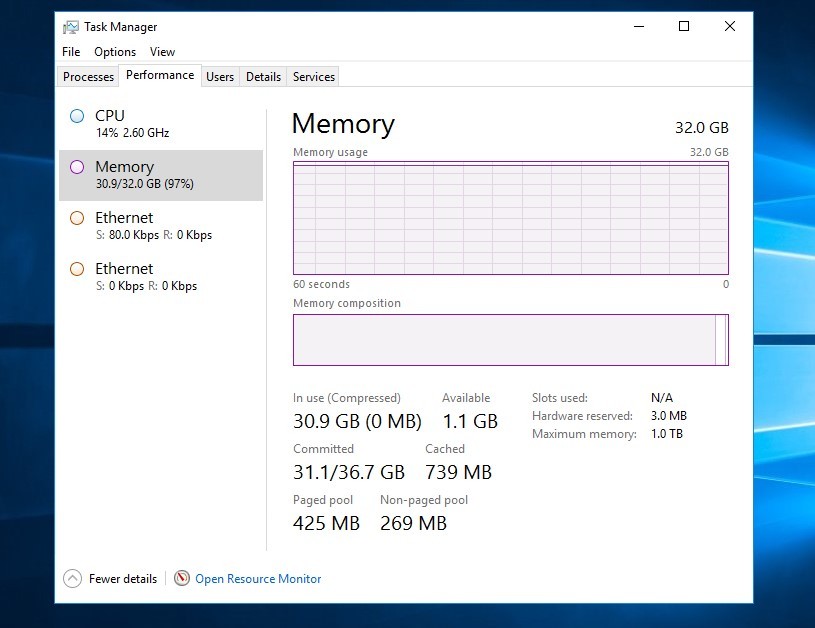Click the Slots used N/A value
Viewport: 815px width, 628px height.
(x=662, y=398)
